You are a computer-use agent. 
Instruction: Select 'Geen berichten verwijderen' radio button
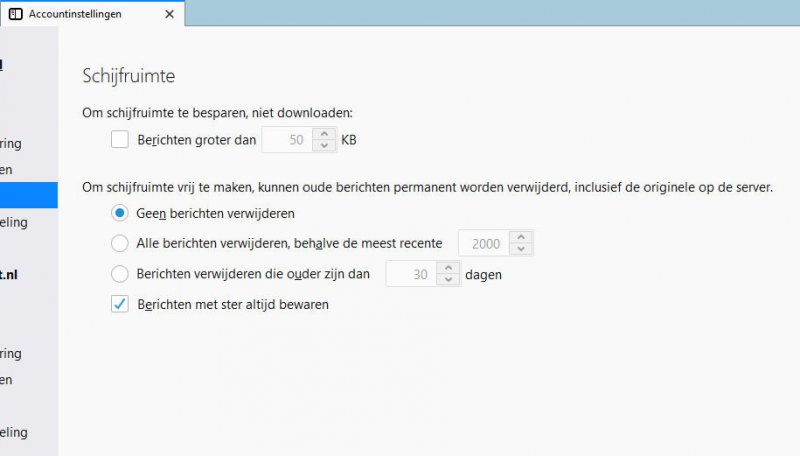click(120, 213)
